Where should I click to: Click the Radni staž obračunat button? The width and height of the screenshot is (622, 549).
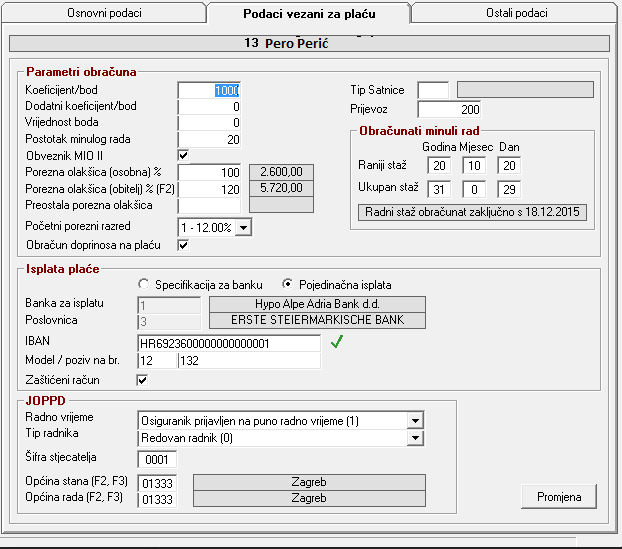472,212
